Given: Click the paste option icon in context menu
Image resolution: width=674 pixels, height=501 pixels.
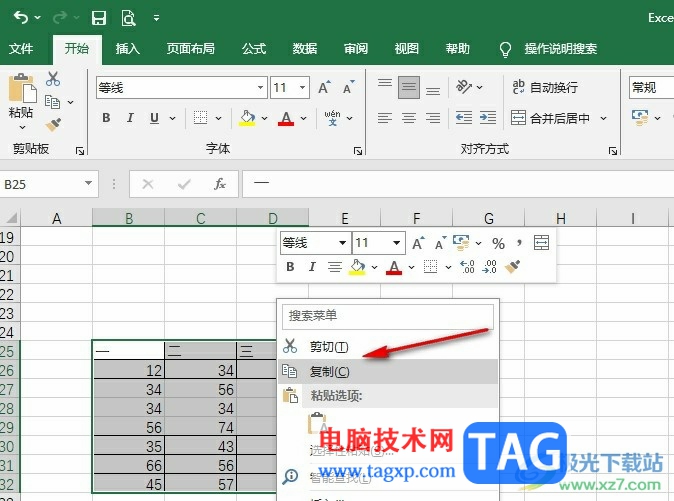Looking at the screenshot, I should (317, 423).
